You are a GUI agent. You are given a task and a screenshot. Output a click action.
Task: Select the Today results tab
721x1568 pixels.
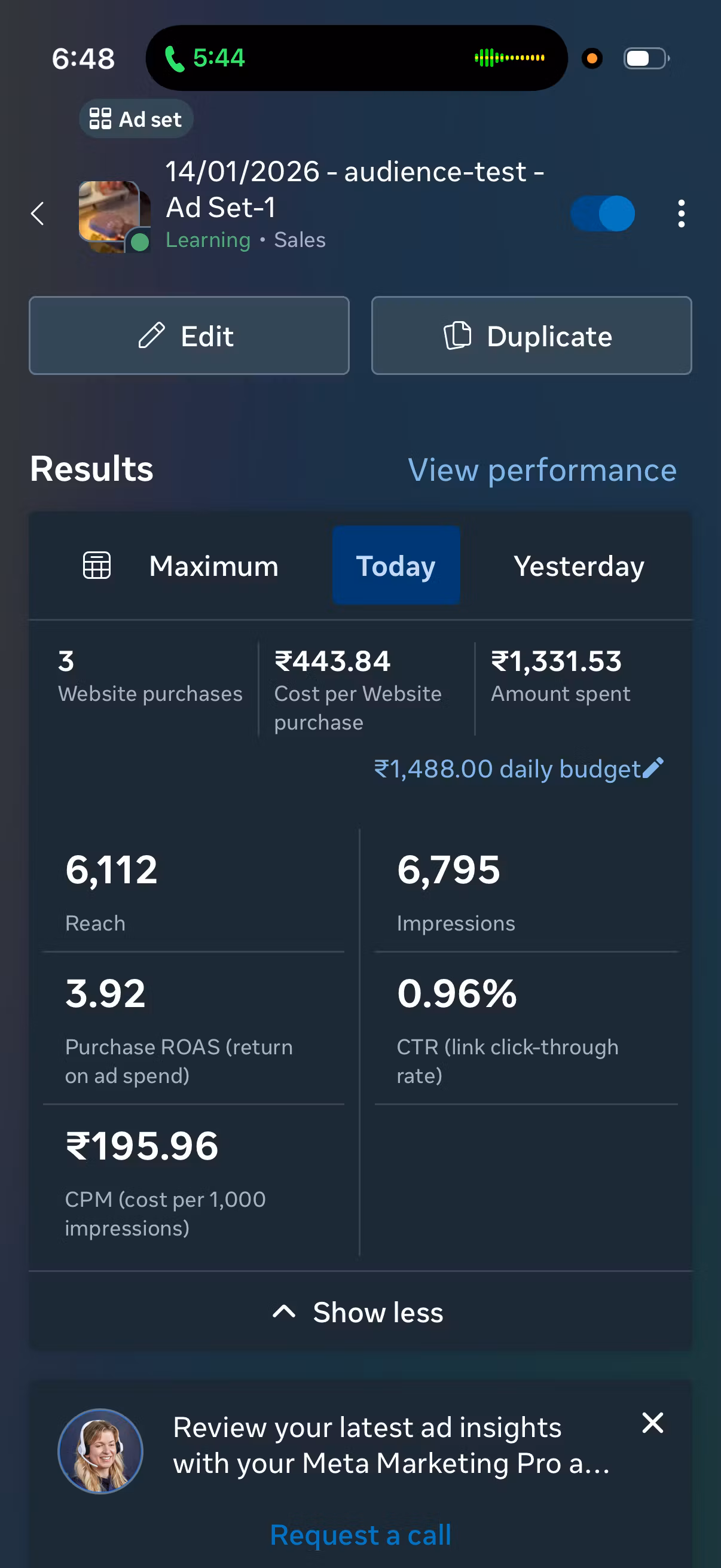coord(396,566)
